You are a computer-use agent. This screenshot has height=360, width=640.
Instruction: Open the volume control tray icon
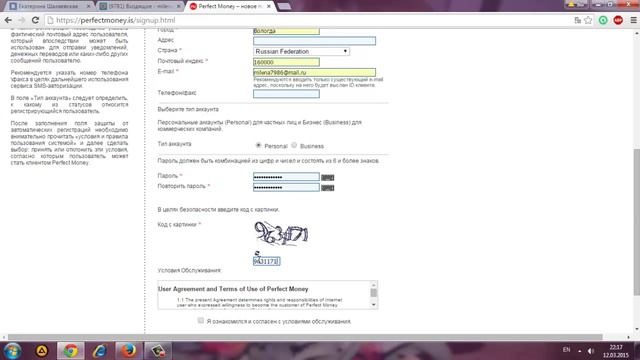591,351
